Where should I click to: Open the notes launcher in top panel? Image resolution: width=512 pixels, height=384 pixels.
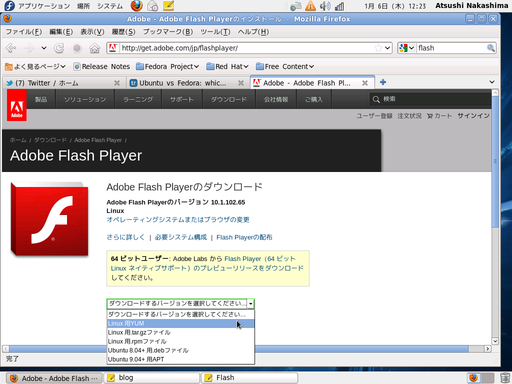click(x=169, y=6)
